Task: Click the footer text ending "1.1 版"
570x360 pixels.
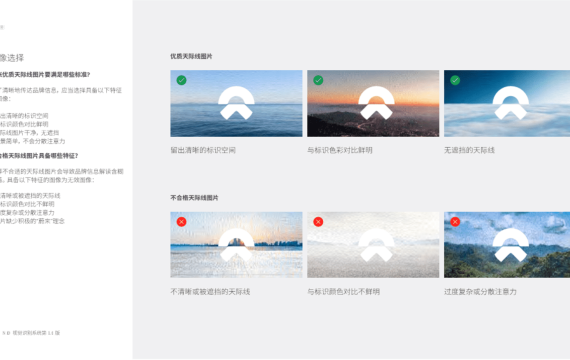Action: [x=31, y=333]
